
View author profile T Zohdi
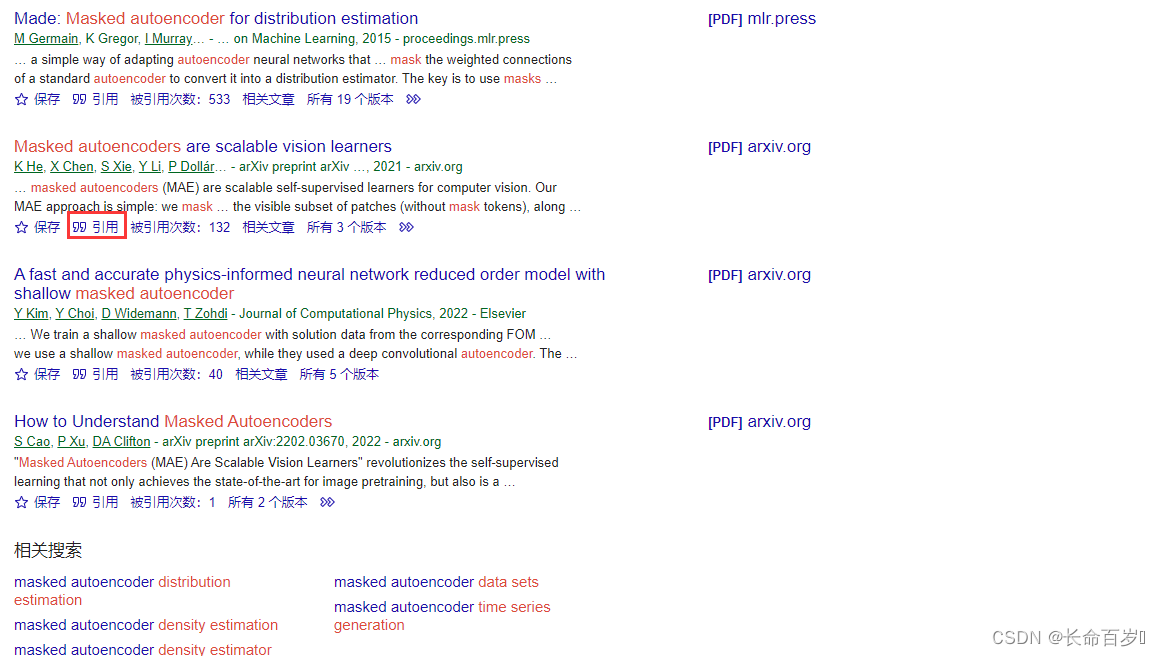pos(206,314)
